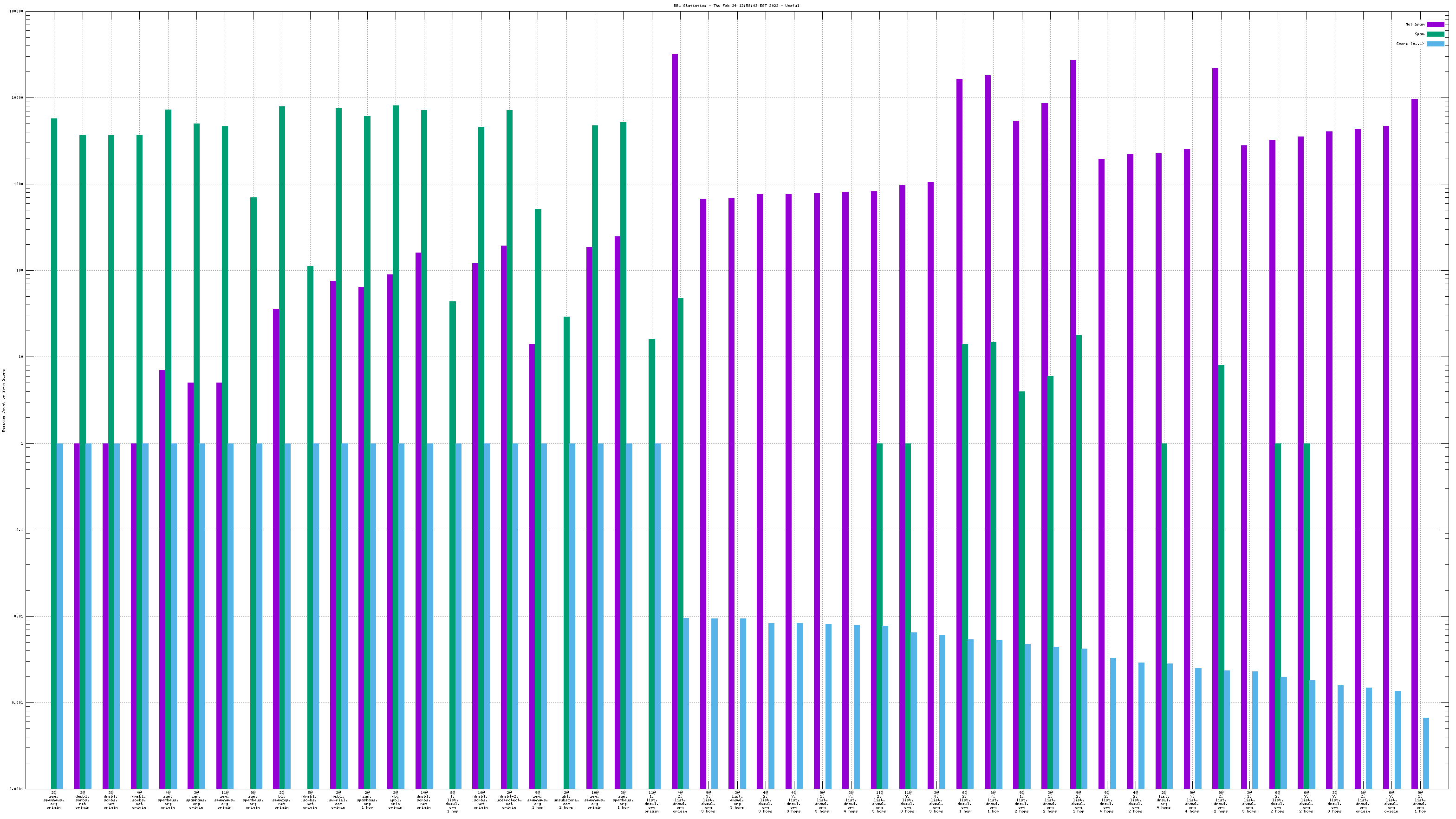Select the ubl.unsubscore.com 2 hops label
This screenshot has width=1456, height=819.
pyautogui.click(x=566, y=800)
